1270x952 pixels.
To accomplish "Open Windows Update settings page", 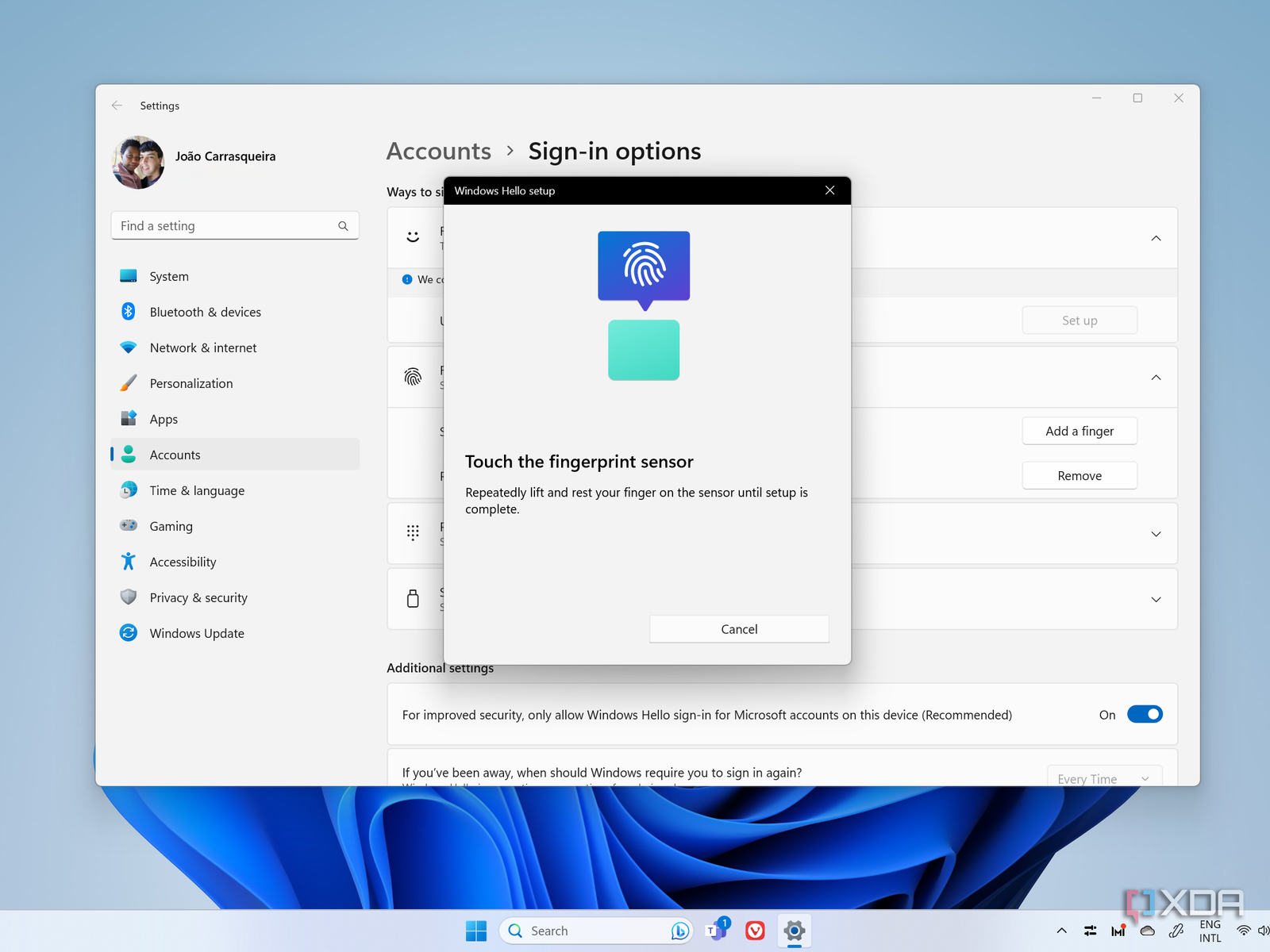I will coord(197,633).
